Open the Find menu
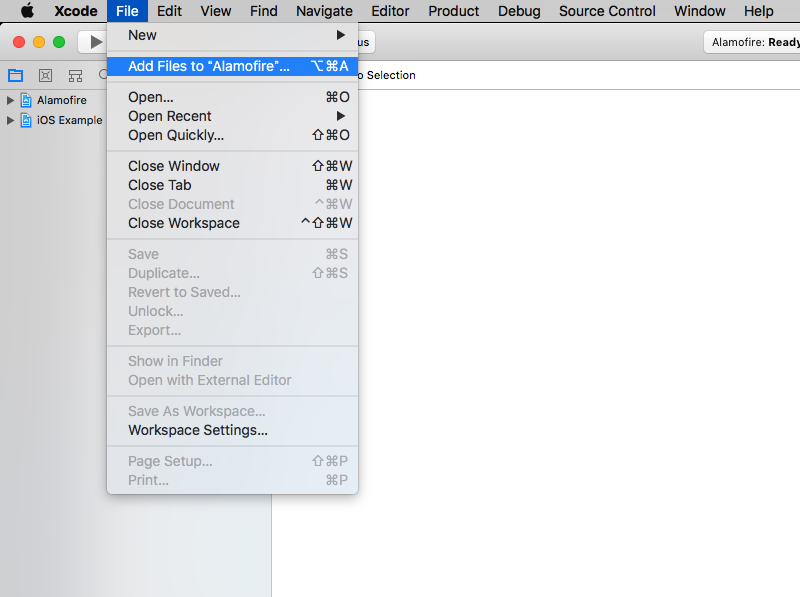 pyautogui.click(x=264, y=11)
